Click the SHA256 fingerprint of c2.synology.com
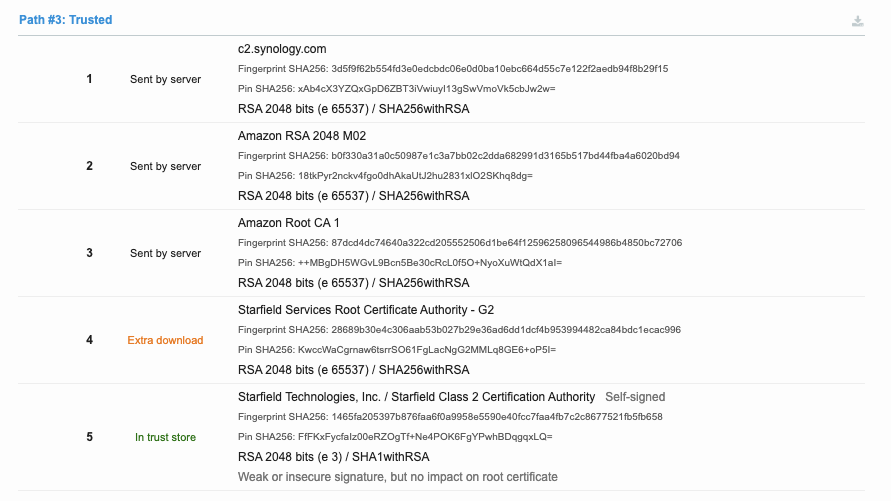Image resolution: width=891 pixels, height=501 pixels. (x=453, y=69)
